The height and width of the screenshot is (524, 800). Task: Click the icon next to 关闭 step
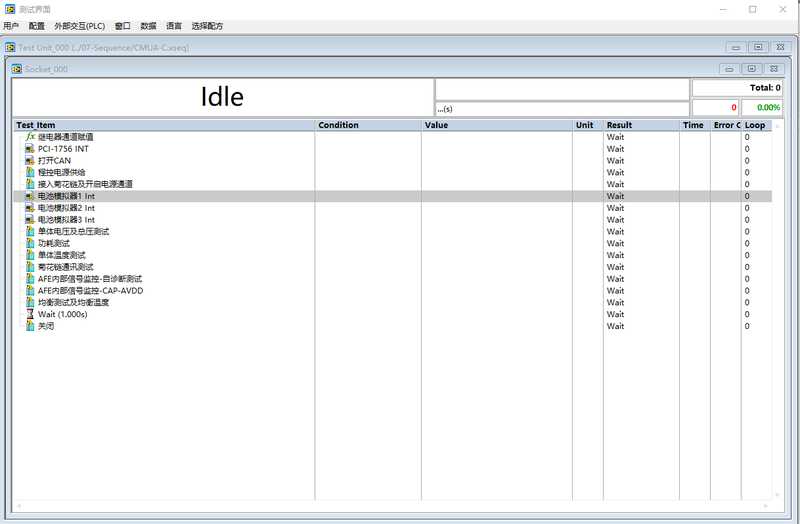click(30, 326)
